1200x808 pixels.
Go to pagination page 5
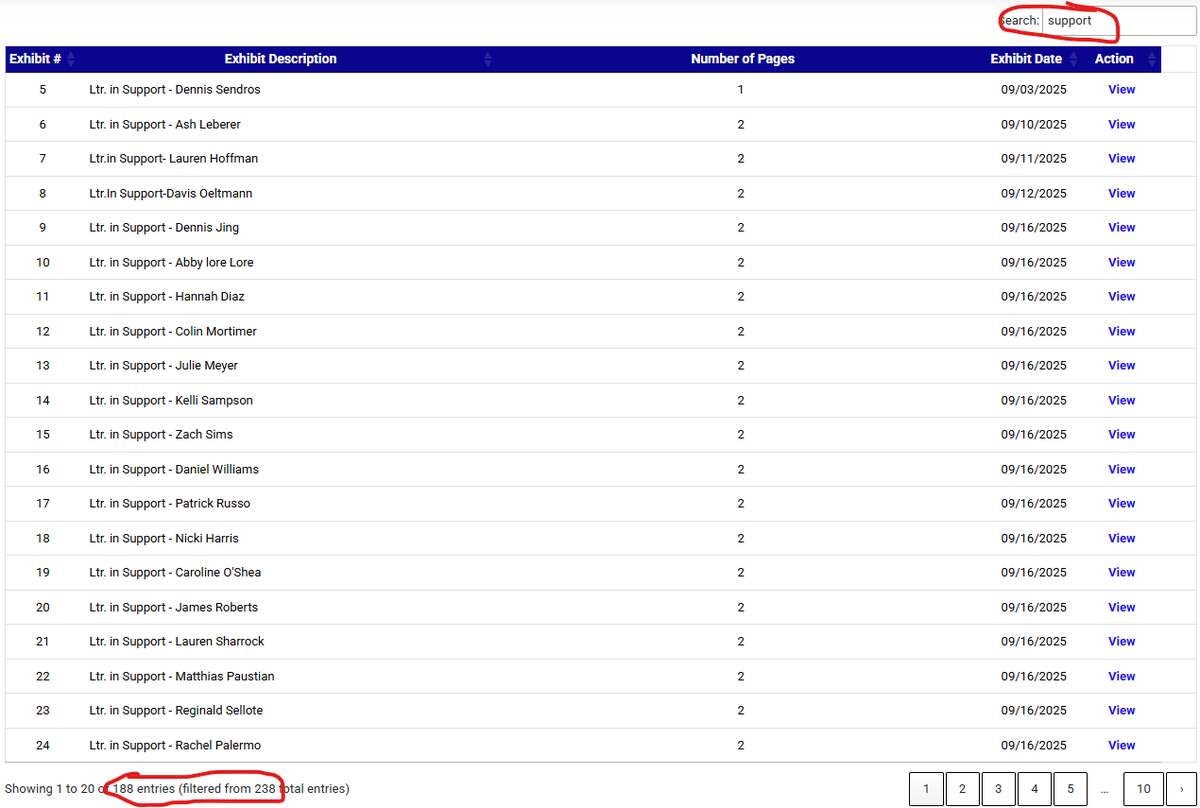(1070, 789)
